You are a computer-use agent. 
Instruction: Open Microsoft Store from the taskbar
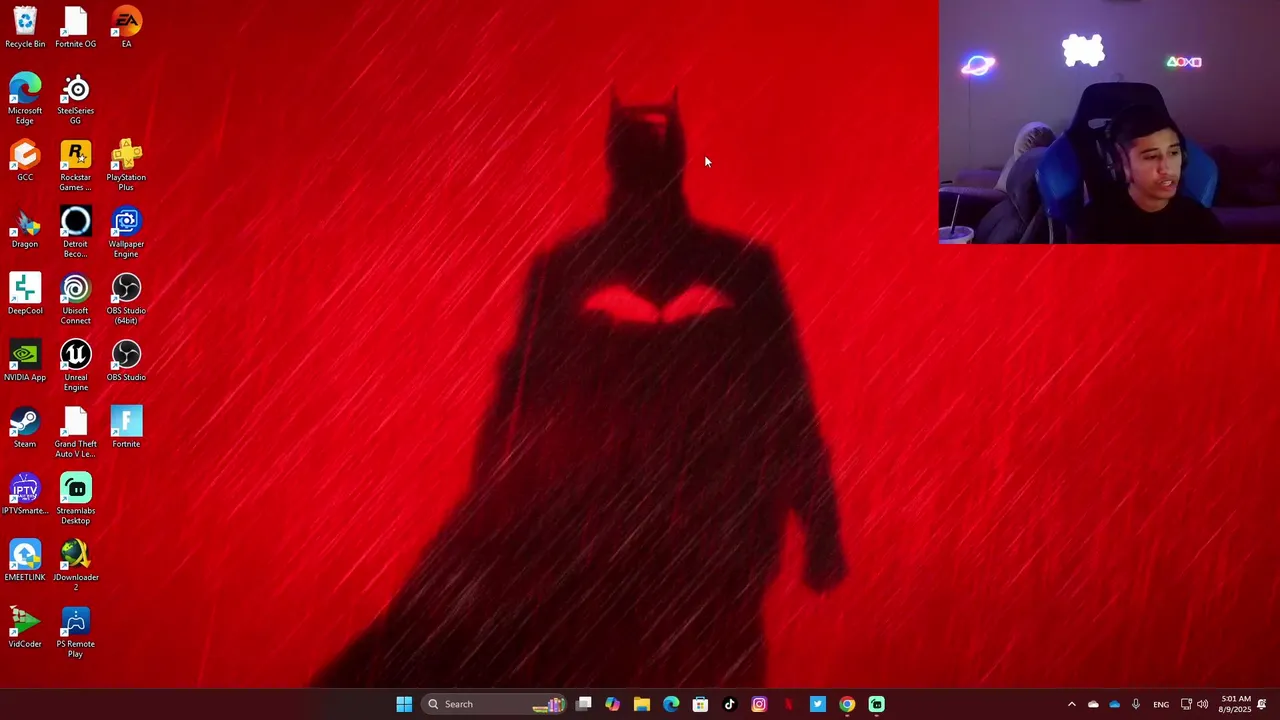pyautogui.click(x=700, y=704)
